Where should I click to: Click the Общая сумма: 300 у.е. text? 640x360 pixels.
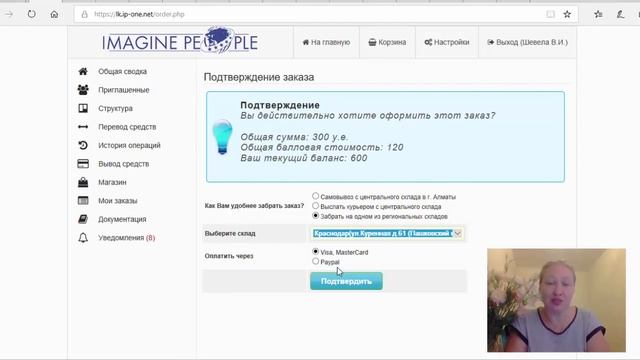pyautogui.click(x=295, y=137)
